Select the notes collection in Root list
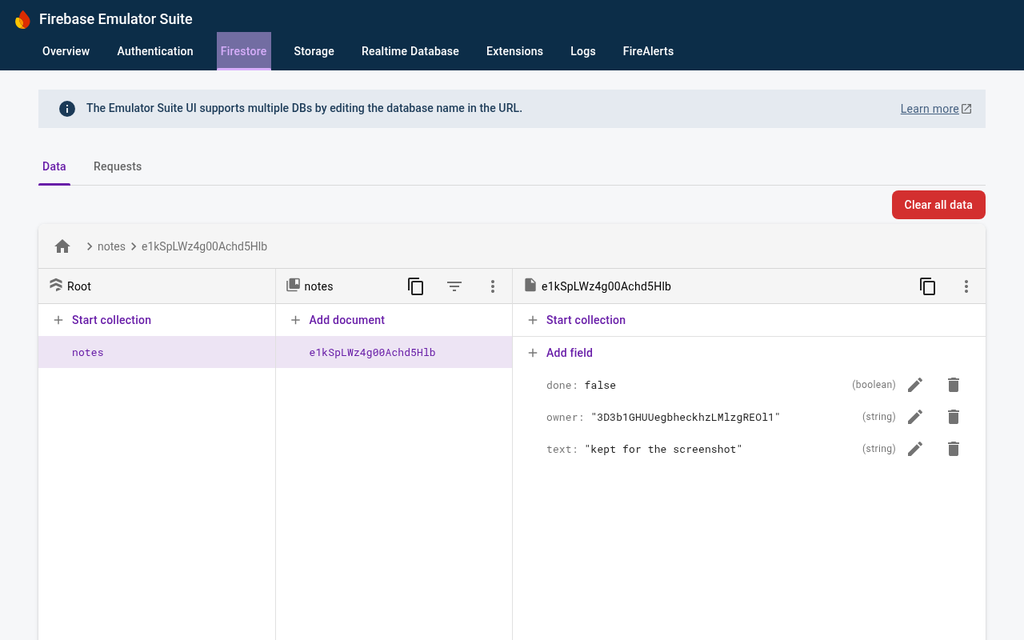 (x=157, y=353)
